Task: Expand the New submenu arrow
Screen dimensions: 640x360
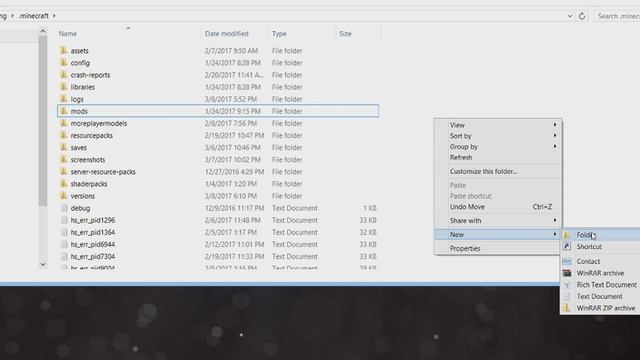Action: pos(555,234)
